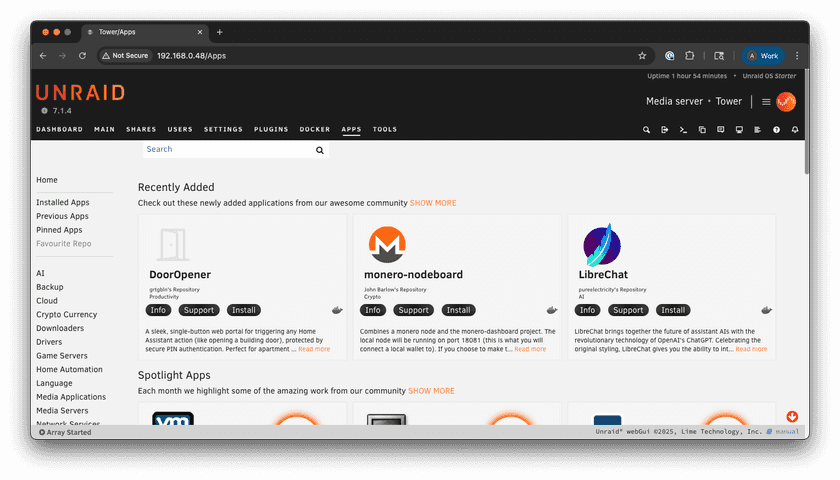Click the docker whale icon on monero-nodeboard card
The height and width of the screenshot is (480, 840).
coord(552,310)
